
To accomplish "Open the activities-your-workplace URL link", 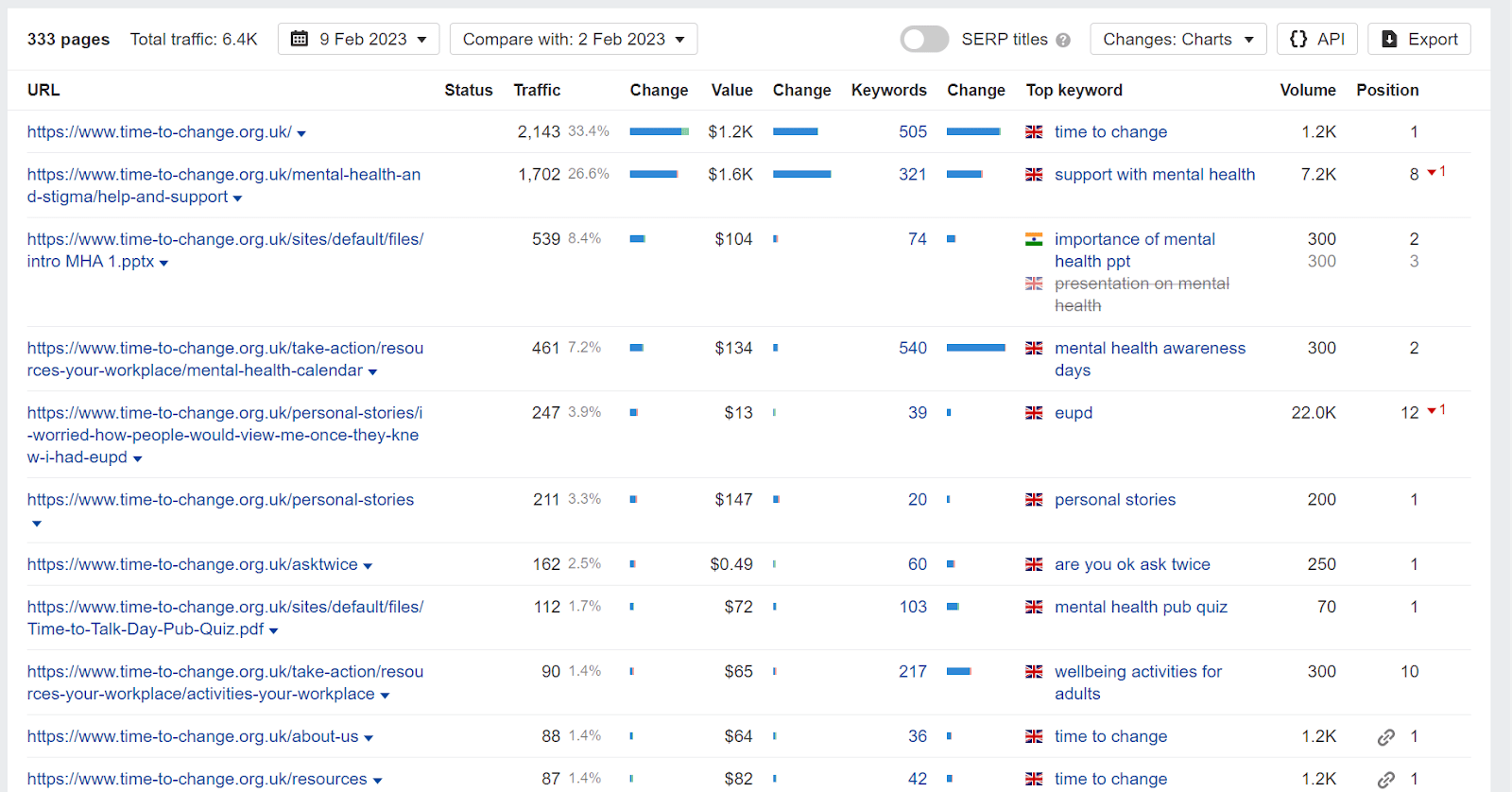I will [x=225, y=682].
